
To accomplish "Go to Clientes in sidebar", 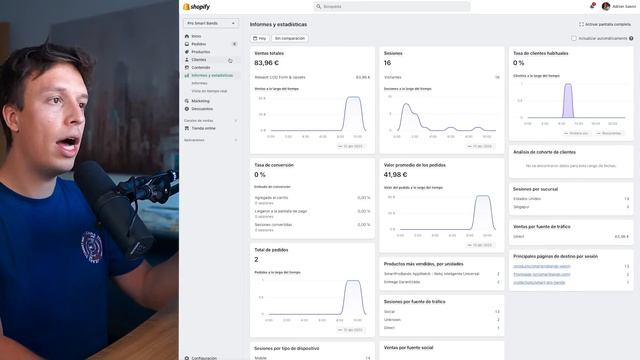I will [x=199, y=60].
